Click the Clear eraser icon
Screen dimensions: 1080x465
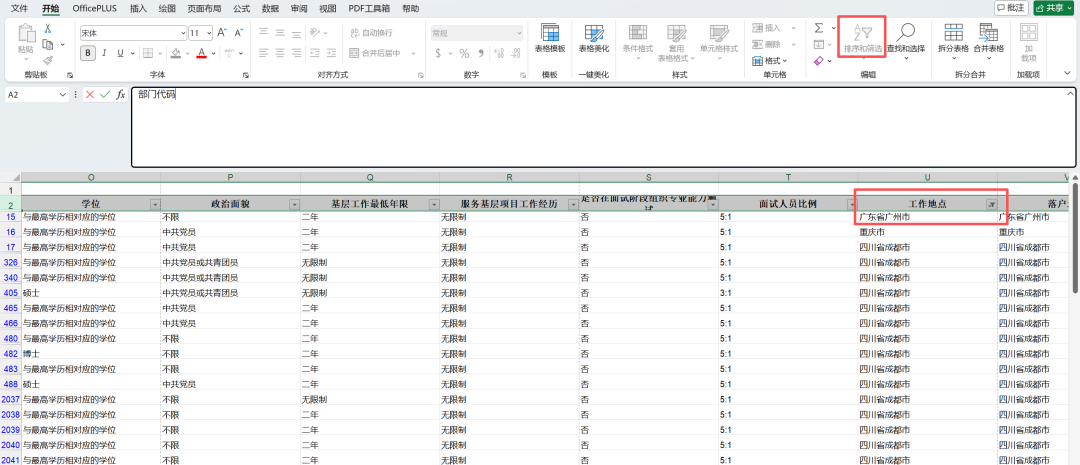(x=818, y=61)
